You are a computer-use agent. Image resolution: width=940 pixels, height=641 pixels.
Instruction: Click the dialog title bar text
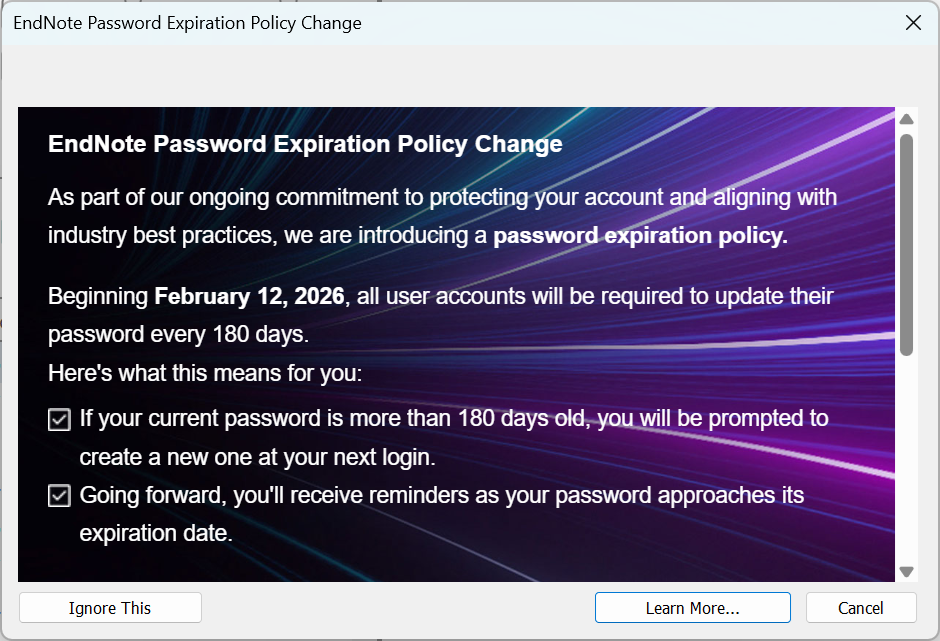187,23
